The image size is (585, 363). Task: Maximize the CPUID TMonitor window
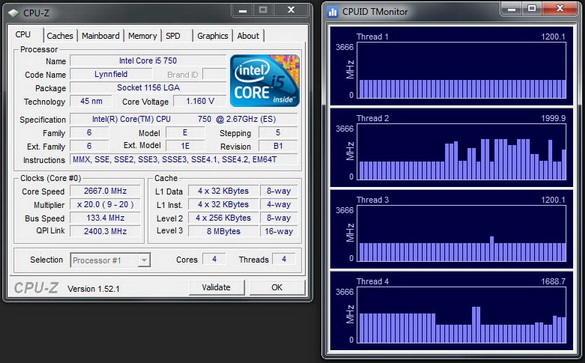click(x=532, y=9)
